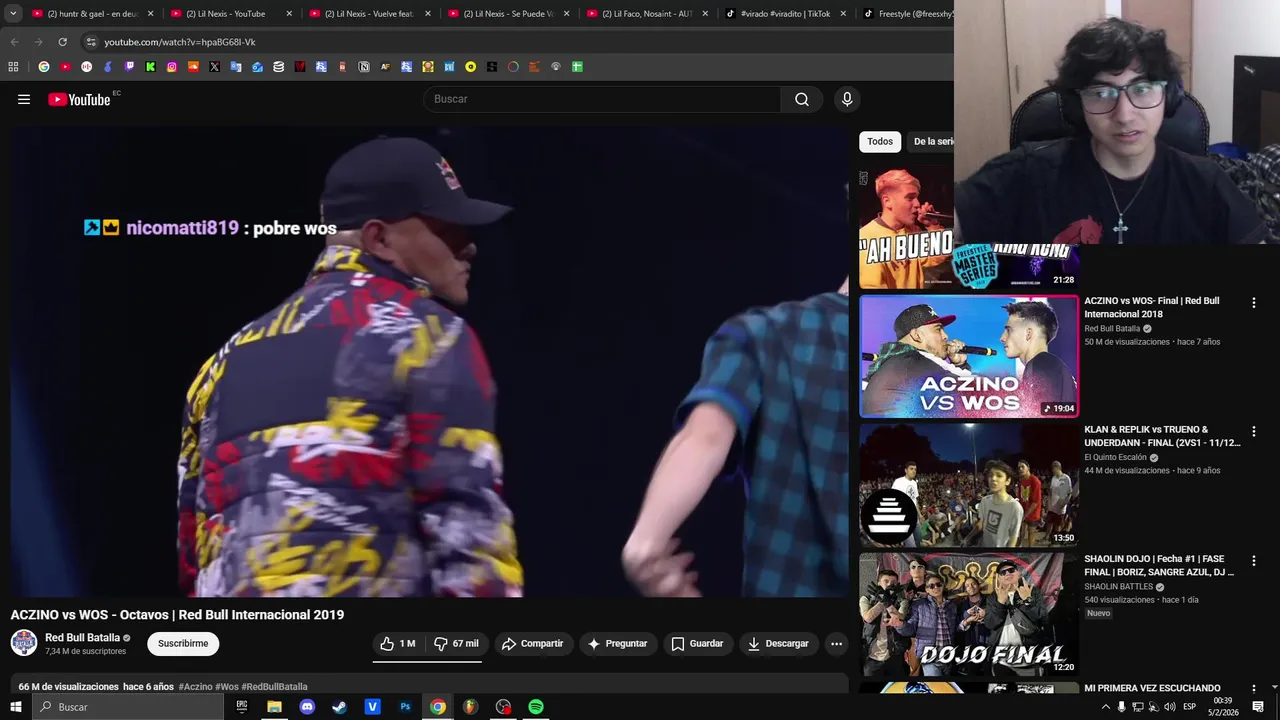Open the Preguntar AI button

click(618, 644)
